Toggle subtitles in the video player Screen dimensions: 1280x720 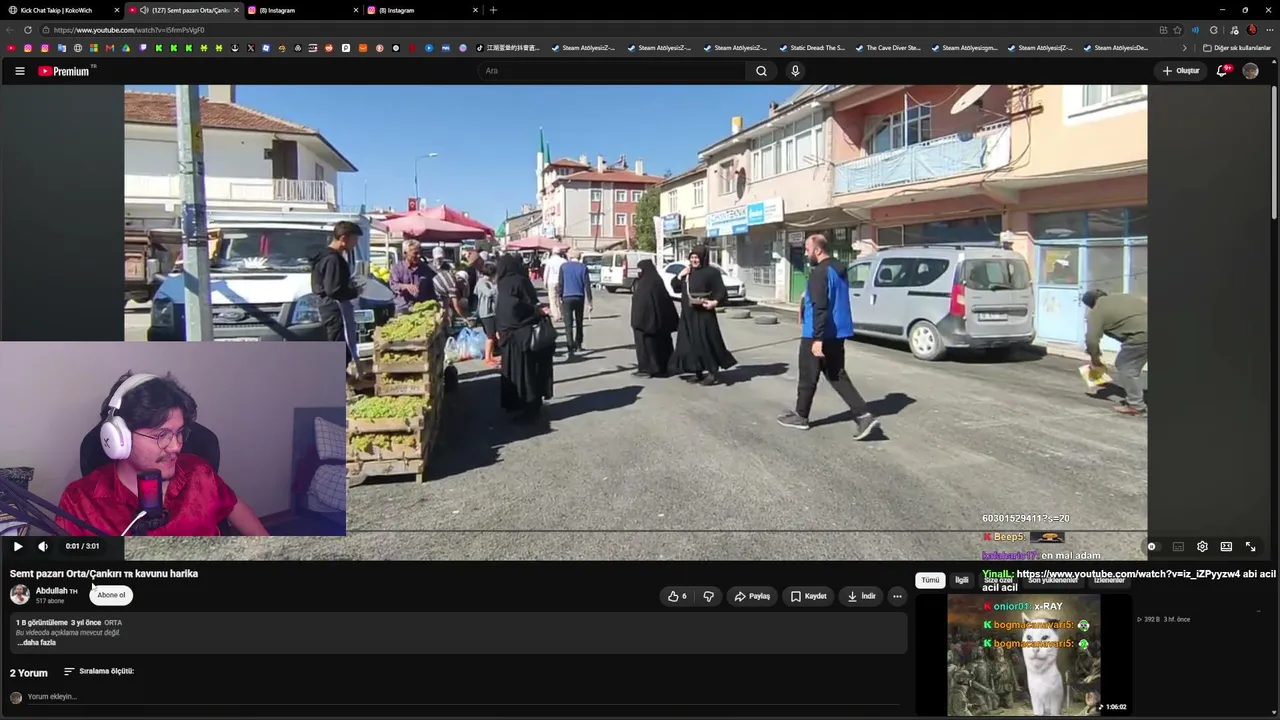pos(1178,547)
